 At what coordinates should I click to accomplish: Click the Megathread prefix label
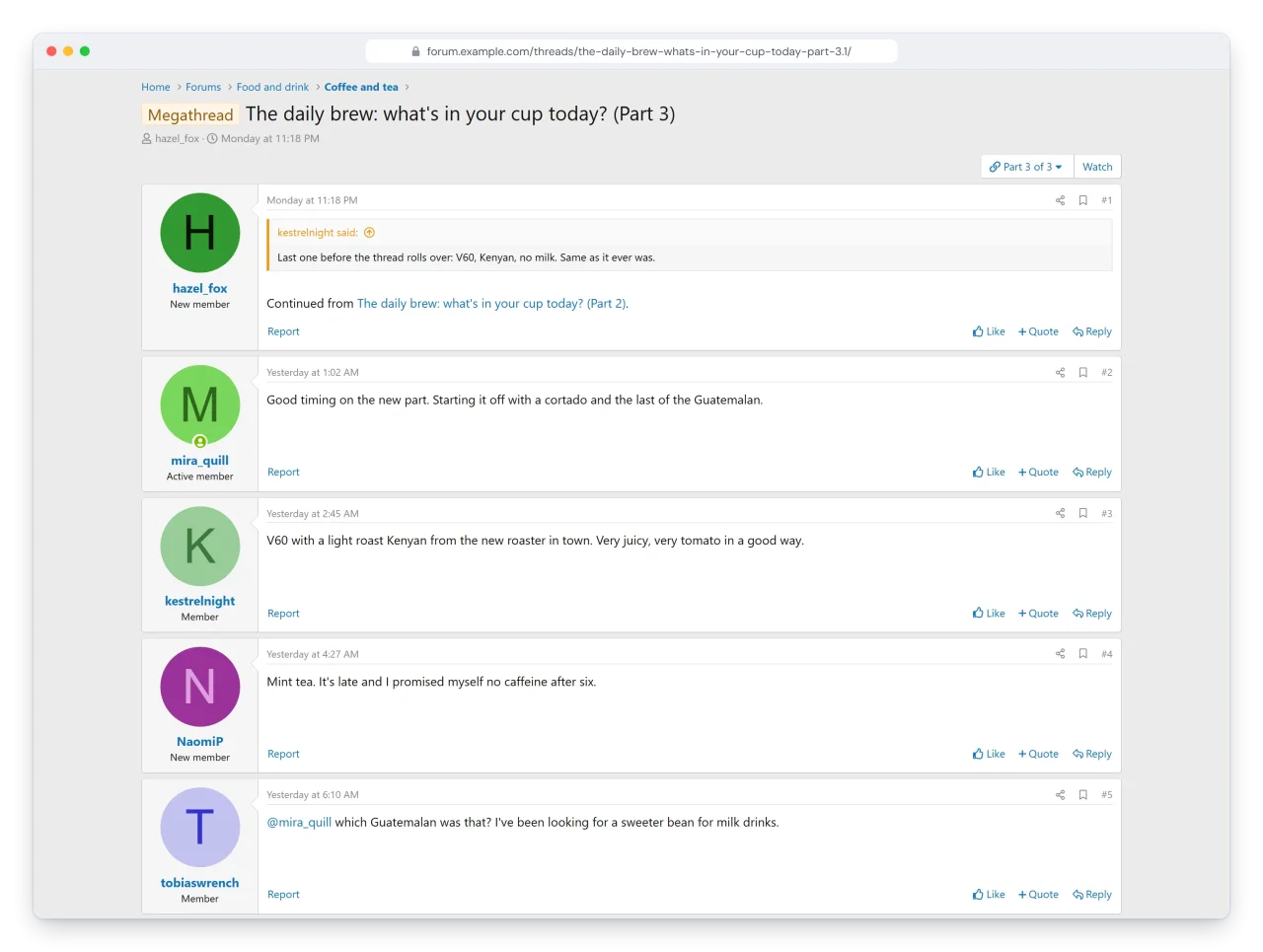click(190, 115)
